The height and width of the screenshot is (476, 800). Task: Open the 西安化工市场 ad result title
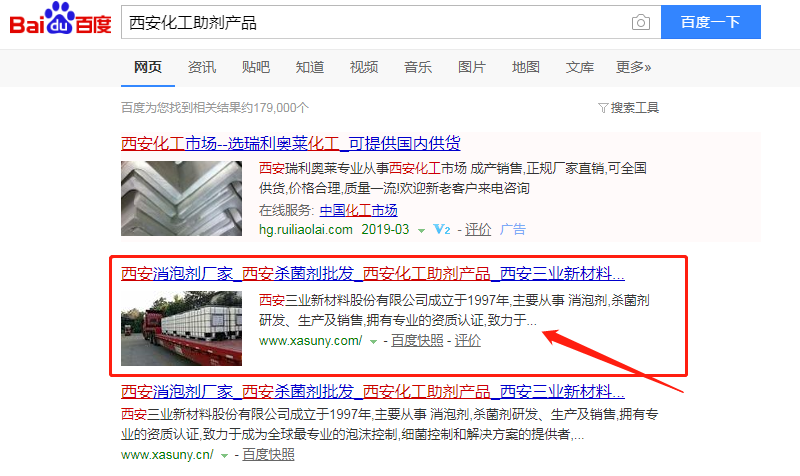coord(291,143)
